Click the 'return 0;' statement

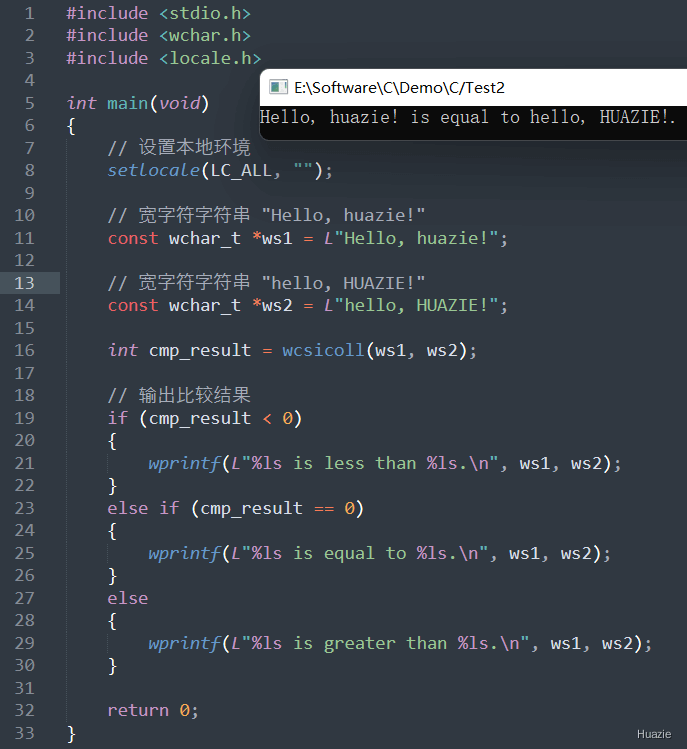(153, 711)
